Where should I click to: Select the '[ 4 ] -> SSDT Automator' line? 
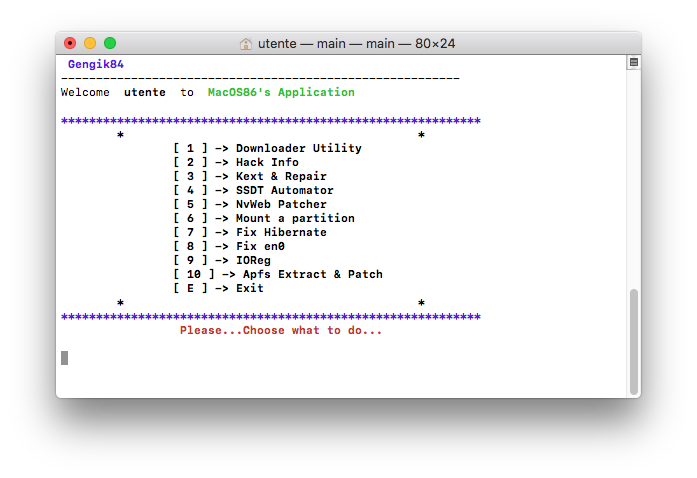253,190
